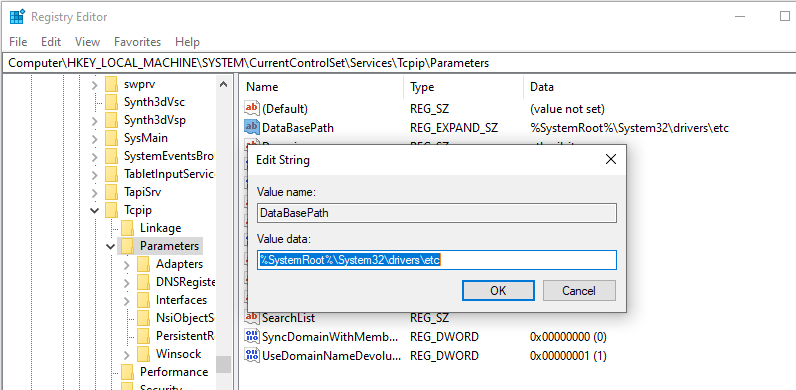
Task: Click Cancel in Edit String dialog
Action: click(x=579, y=290)
